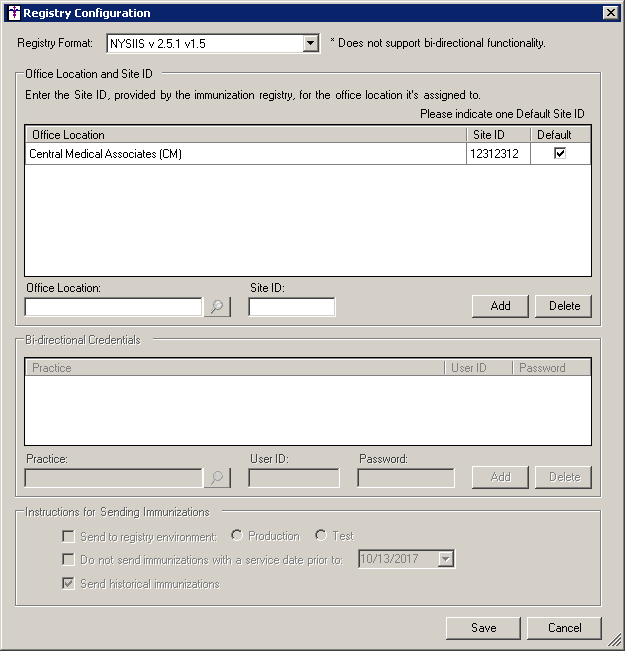Click the Office Location column header

(245, 135)
